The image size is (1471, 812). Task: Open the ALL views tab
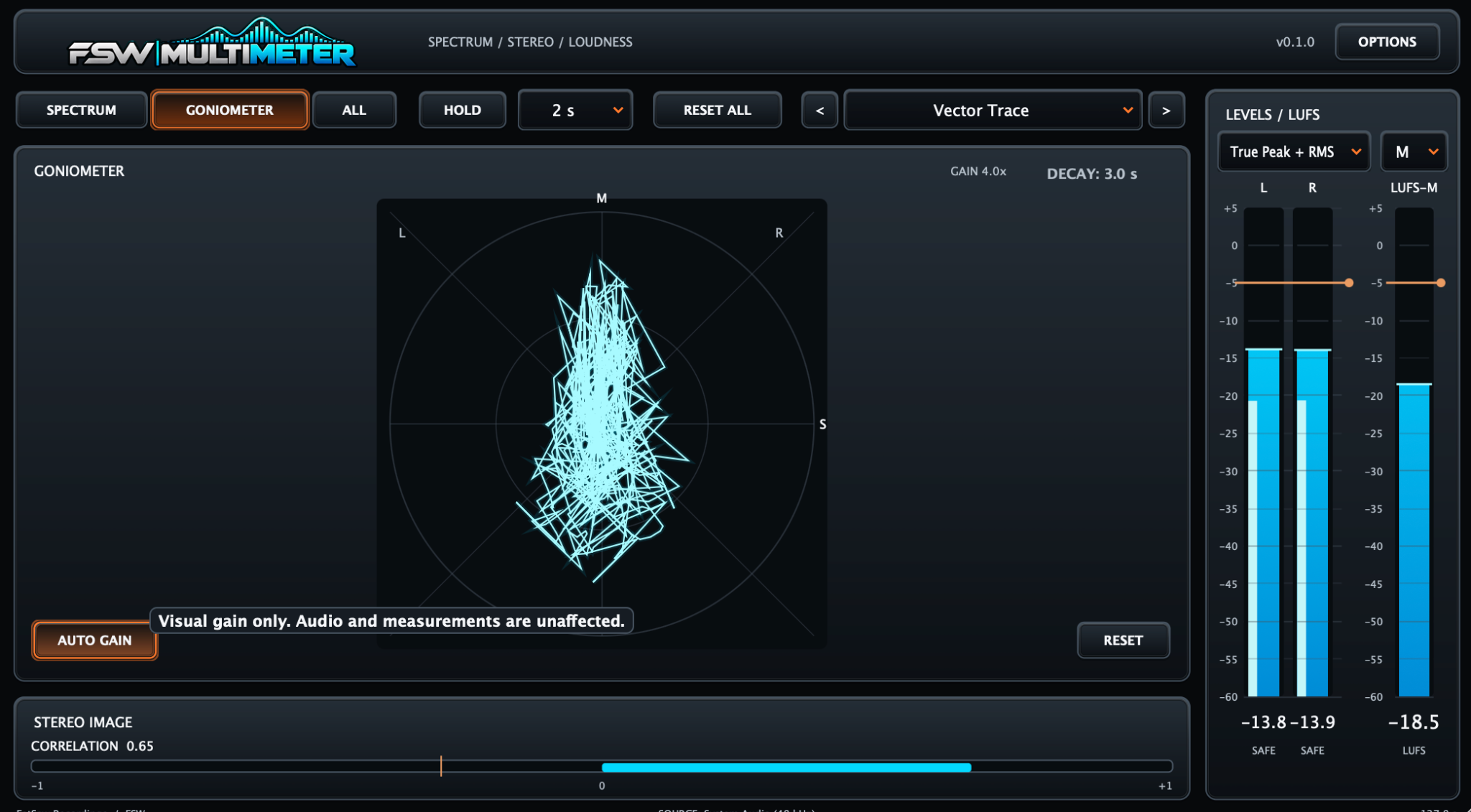point(354,110)
